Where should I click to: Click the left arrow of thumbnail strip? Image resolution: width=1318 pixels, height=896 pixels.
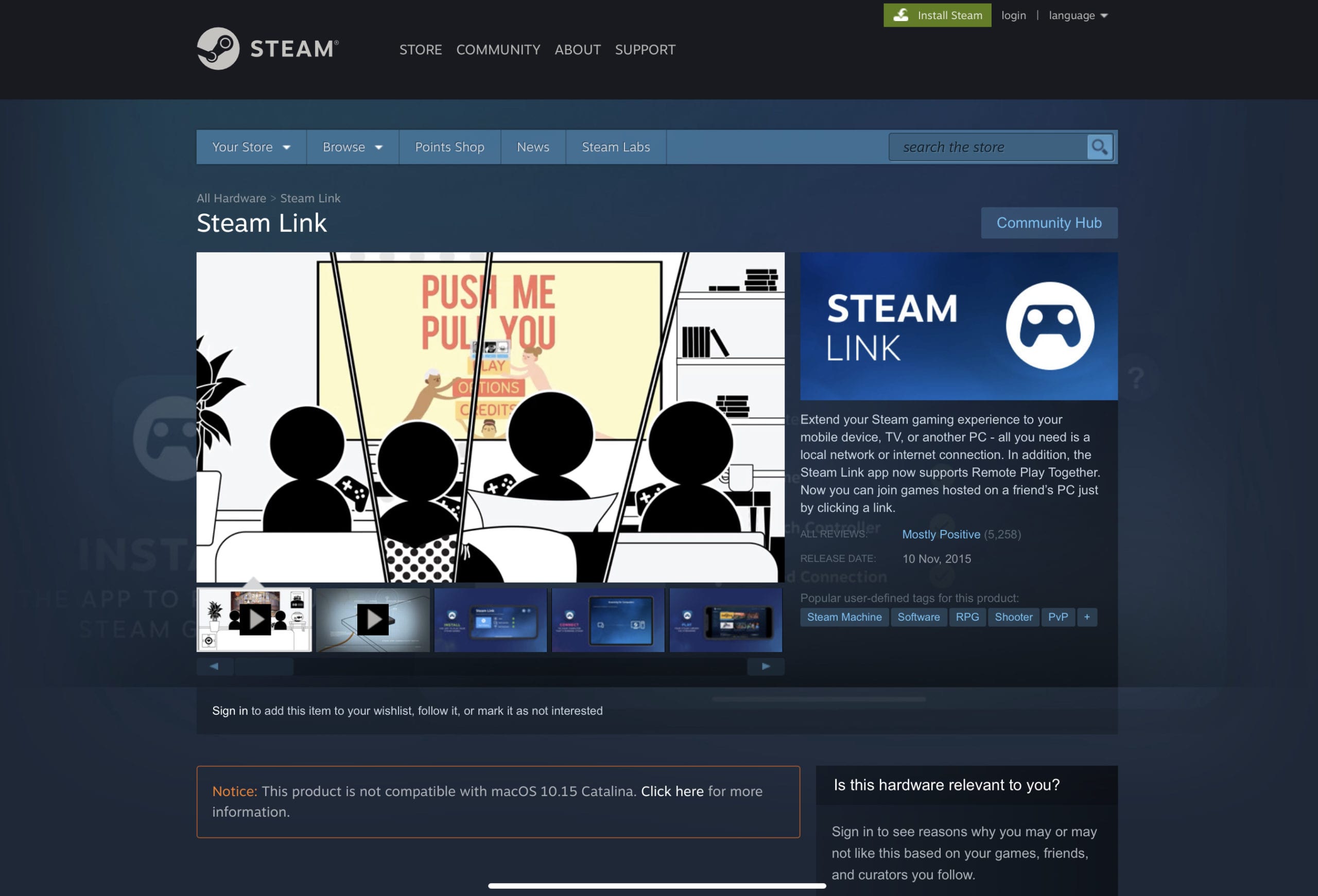214,666
